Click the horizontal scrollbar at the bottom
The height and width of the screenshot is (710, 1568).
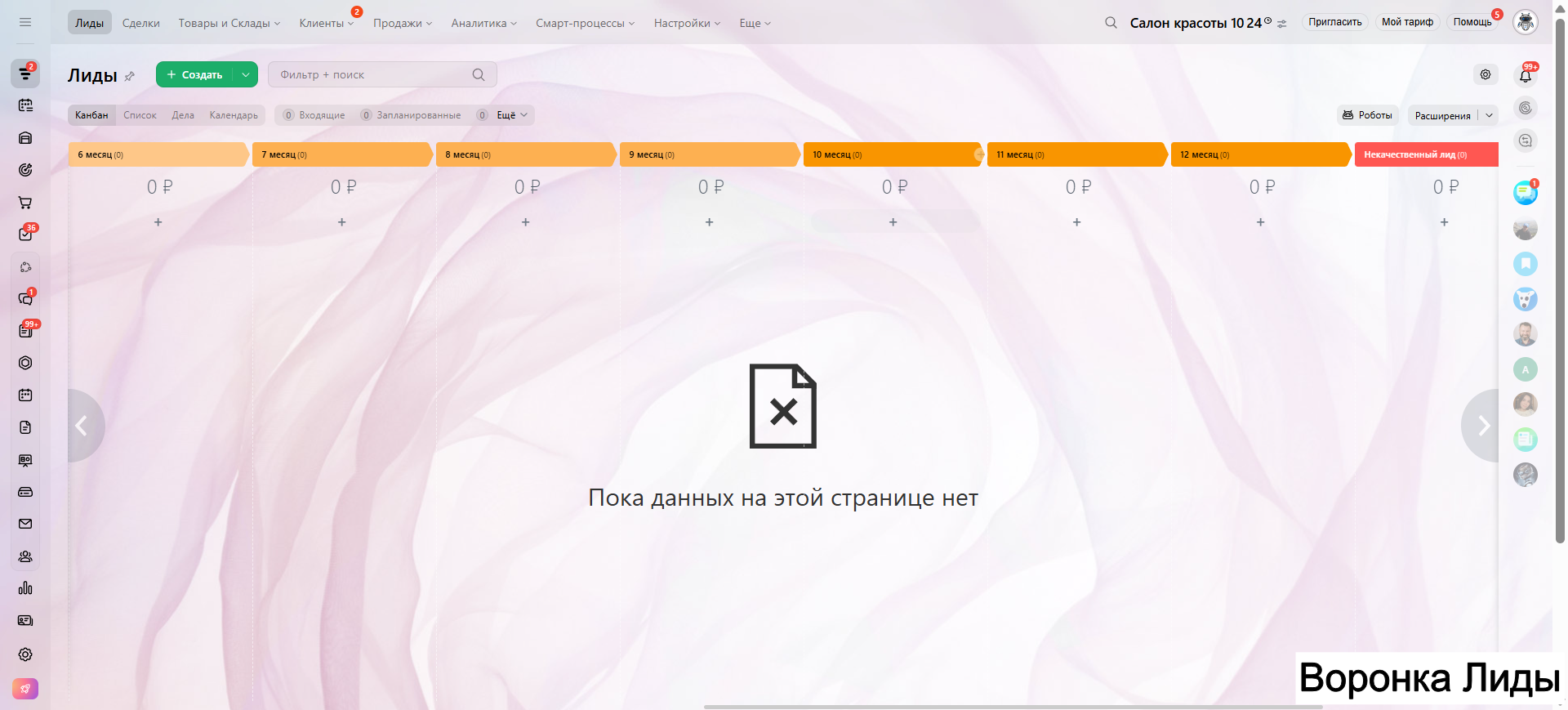click(1013, 707)
